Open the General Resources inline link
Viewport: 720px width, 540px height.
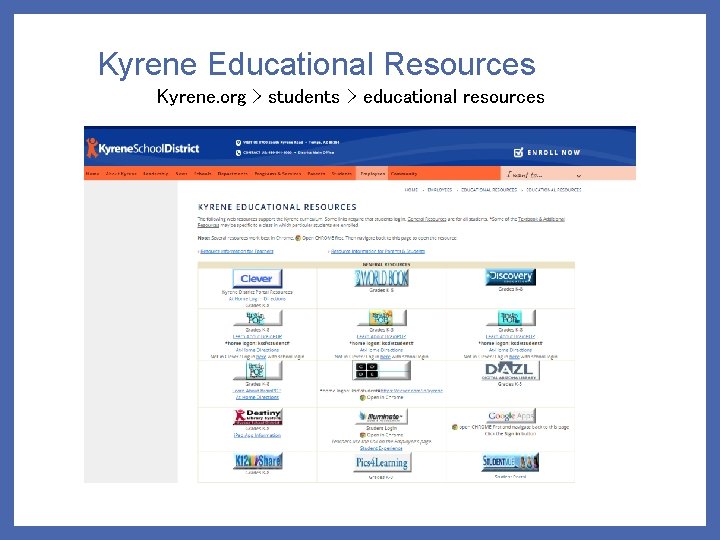427,219
